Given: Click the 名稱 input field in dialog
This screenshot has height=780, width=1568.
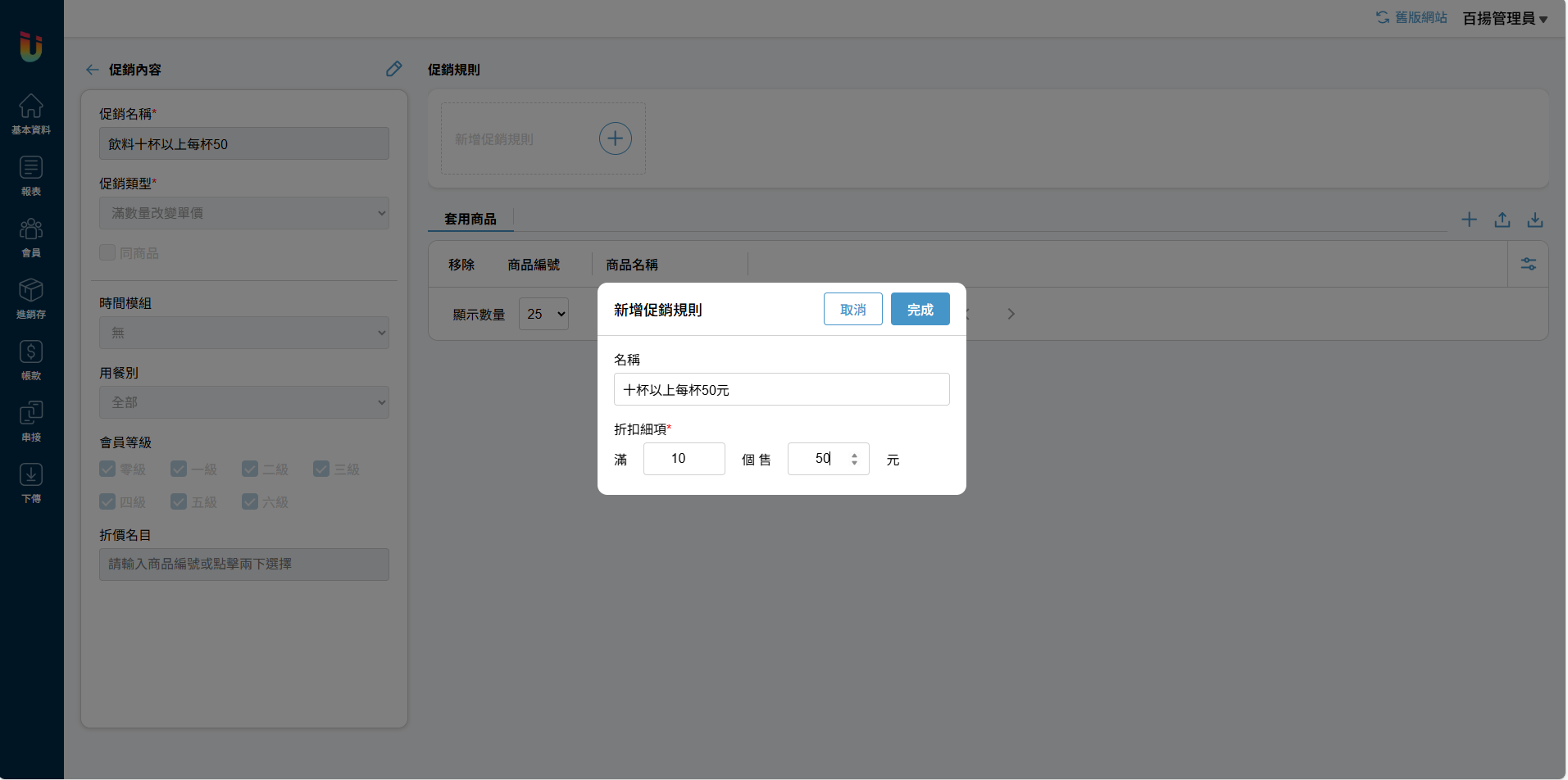Looking at the screenshot, I should pyautogui.click(x=781, y=389).
